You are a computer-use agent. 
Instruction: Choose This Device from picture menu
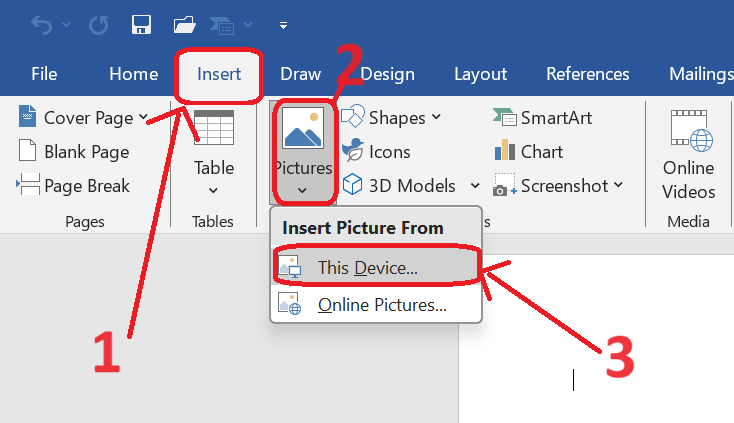(x=367, y=268)
